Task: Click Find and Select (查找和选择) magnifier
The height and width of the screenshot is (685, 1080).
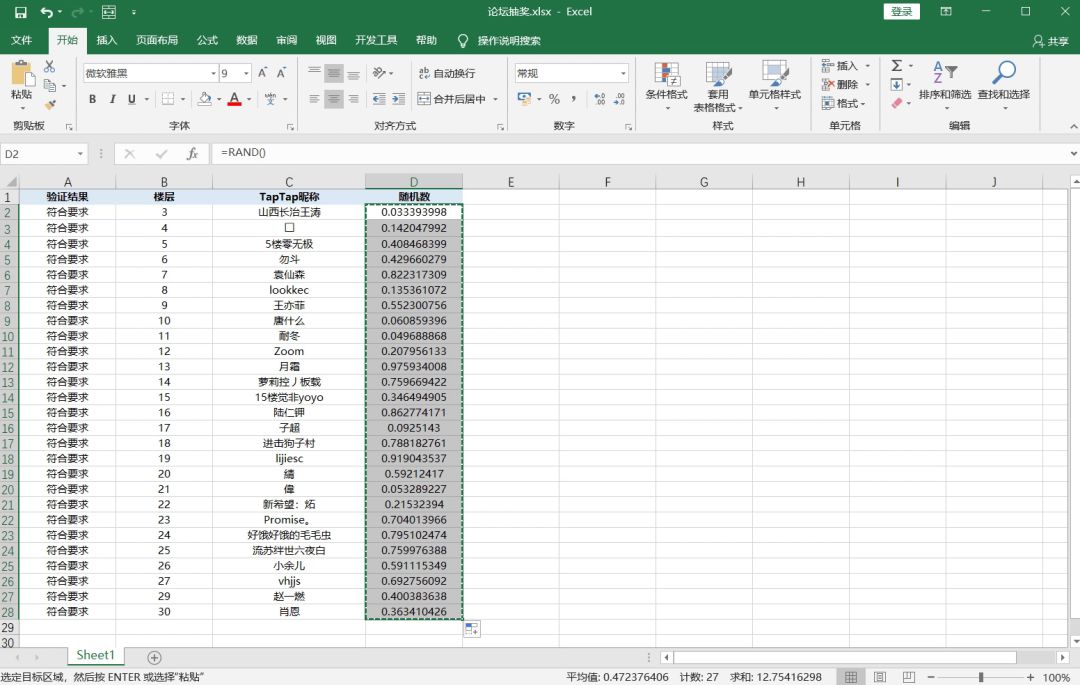Action: click(1004, 81)
